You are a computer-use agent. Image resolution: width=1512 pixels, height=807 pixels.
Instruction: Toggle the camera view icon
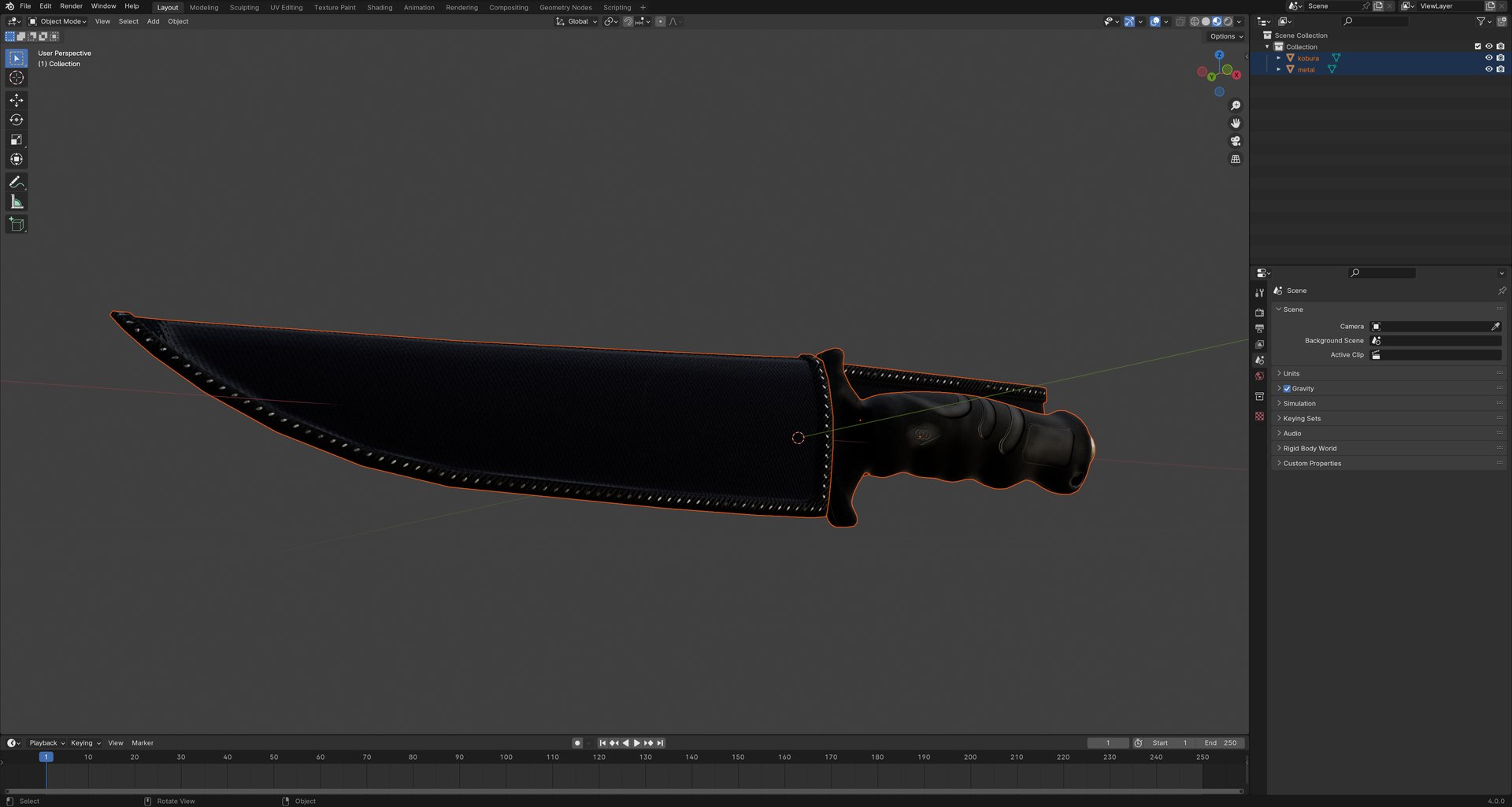[x=1236, y=141]
